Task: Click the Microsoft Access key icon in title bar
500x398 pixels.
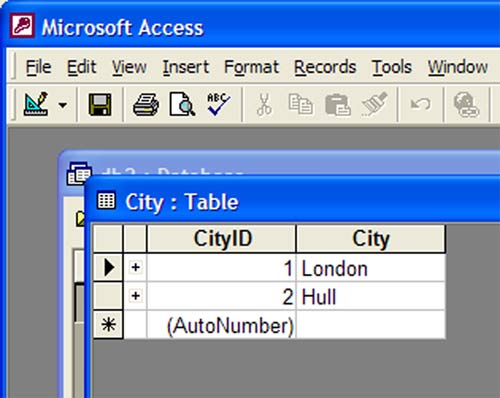Action: coord(22,26)
